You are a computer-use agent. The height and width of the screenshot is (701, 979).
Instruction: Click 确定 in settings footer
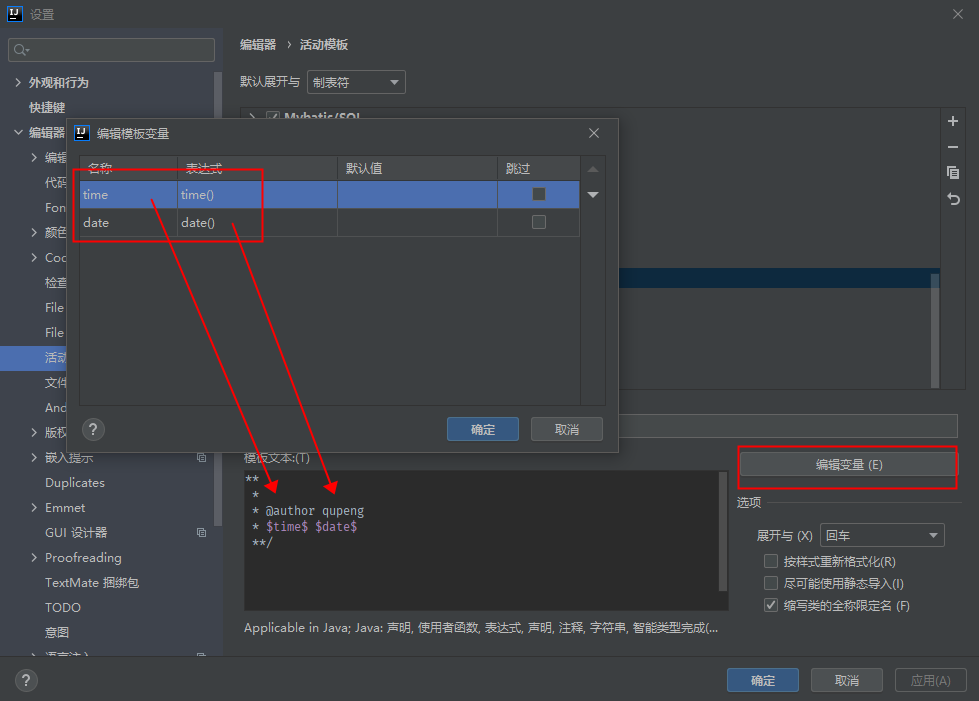(x=762, y=680)
